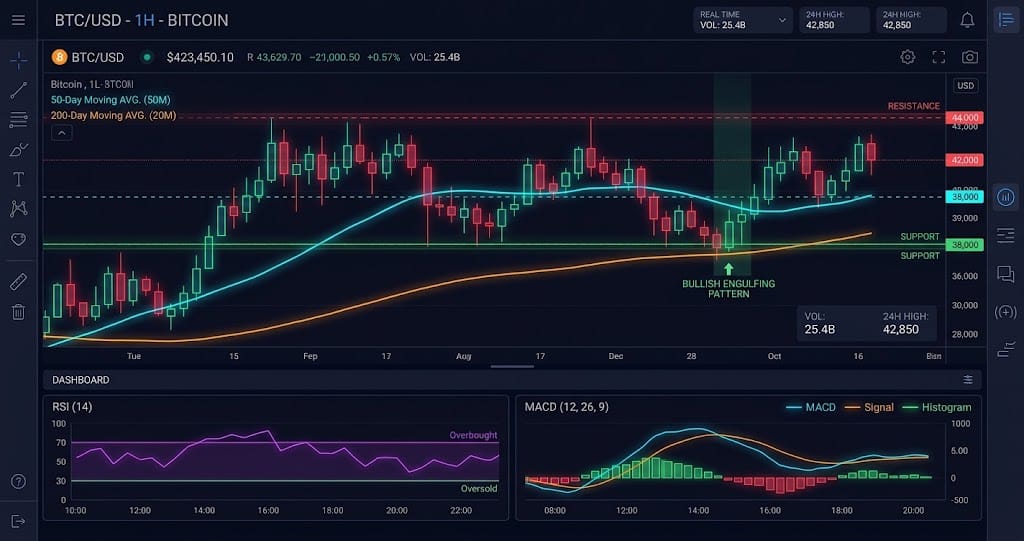
Task: Open the chart indicators sidebar icon
Action: click(1006, 197)
